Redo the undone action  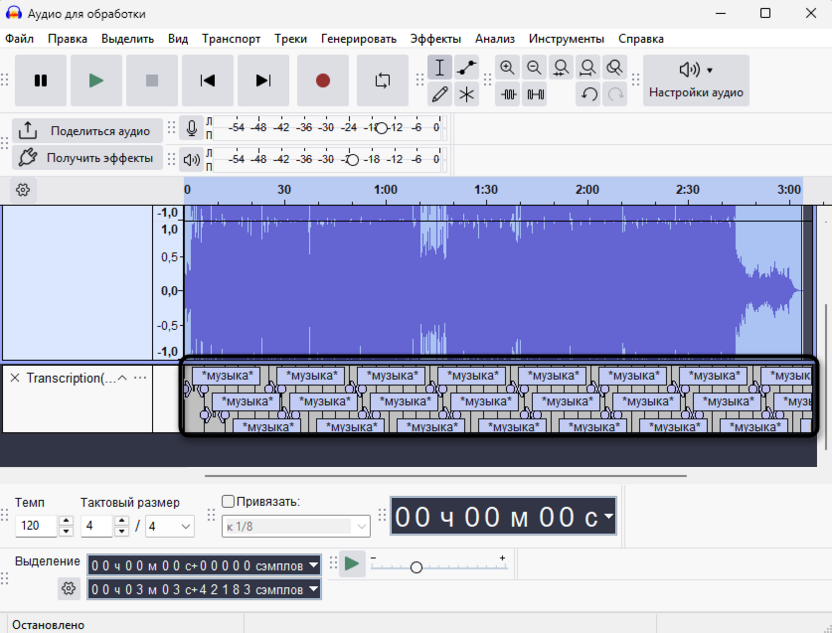tap(615, 94)
